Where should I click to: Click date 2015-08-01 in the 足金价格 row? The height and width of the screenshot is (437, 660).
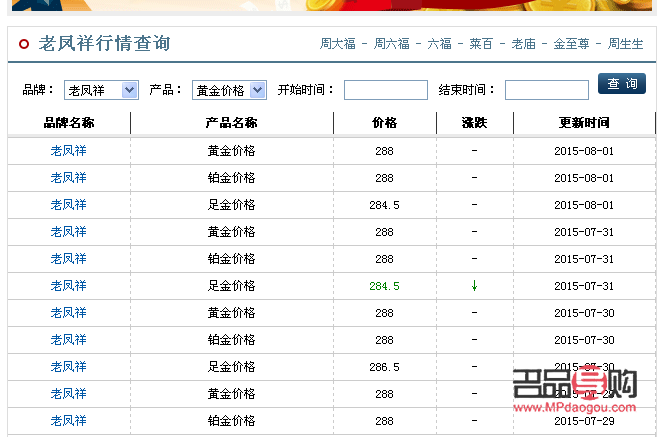pyautogui.click(x=584, y=205)
